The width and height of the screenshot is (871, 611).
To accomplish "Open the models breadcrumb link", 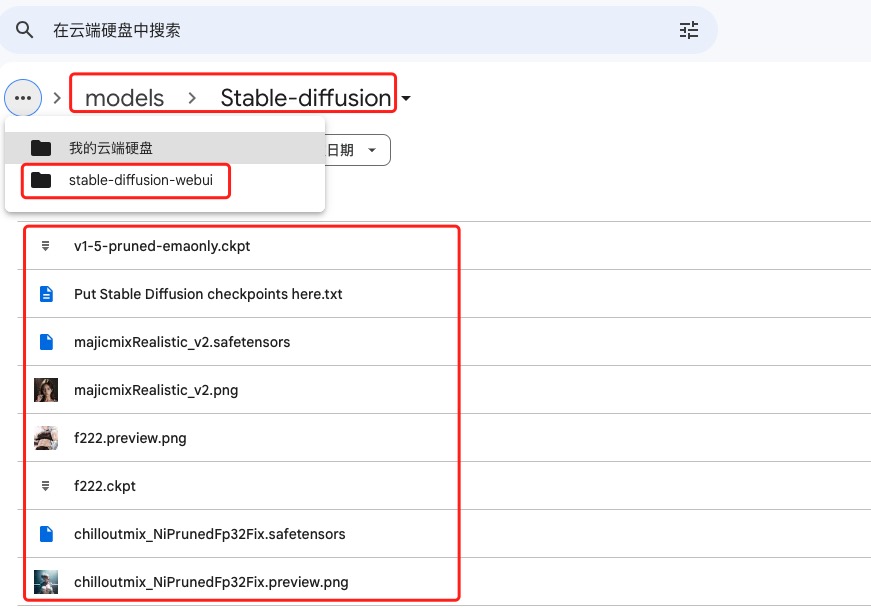I will [122, 98].
